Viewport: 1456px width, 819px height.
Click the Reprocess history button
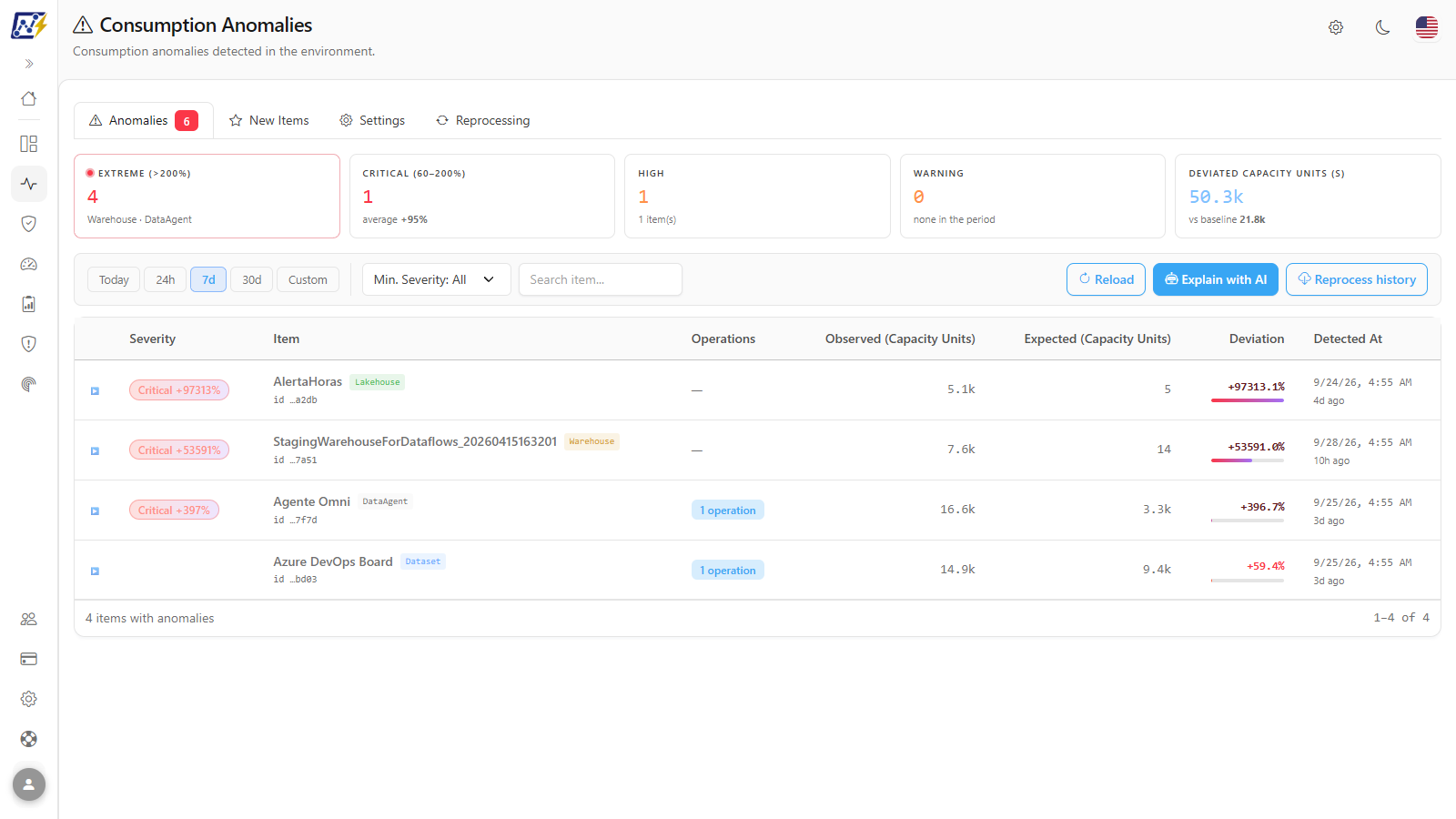coord(1357,279)
